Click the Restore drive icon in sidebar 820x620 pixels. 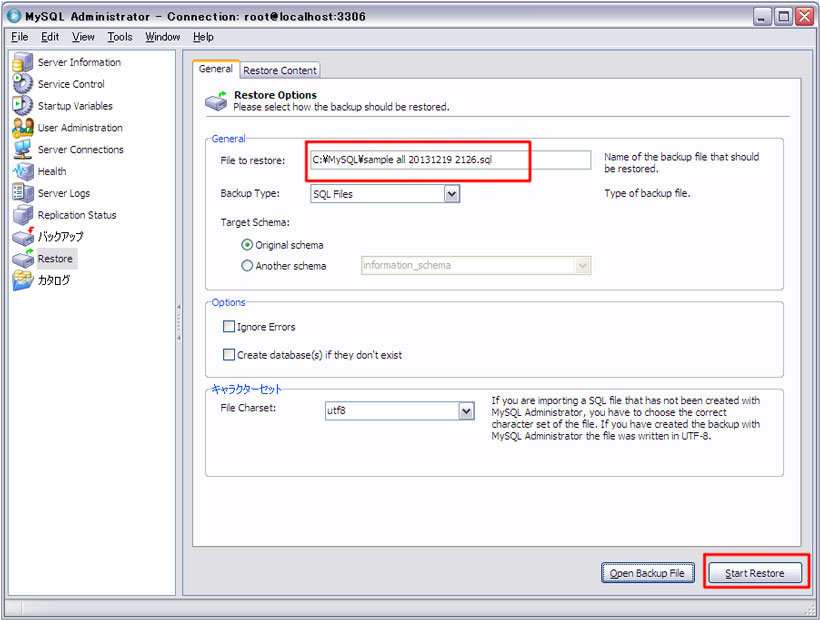pyautogui.click(x=23, y=258)
